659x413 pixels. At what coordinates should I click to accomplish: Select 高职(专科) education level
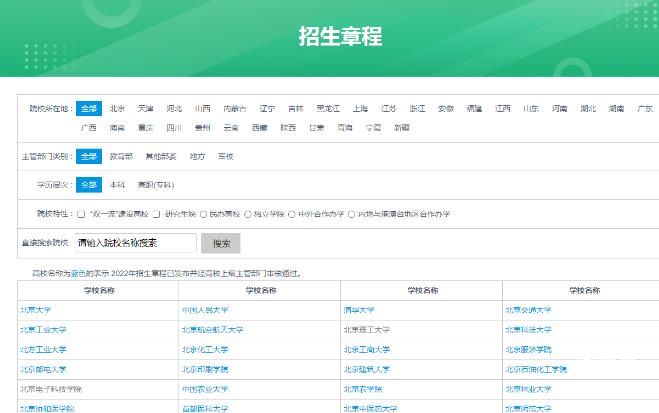pyautogui.click(x=156, y=185)
